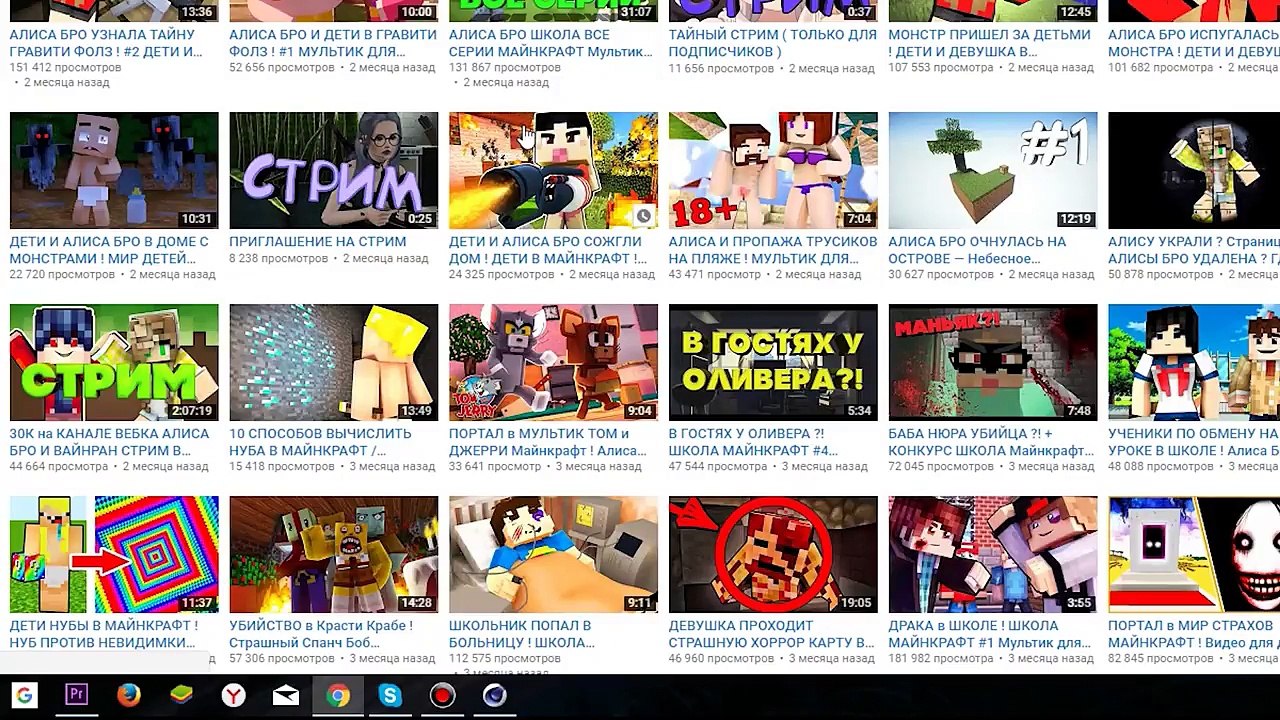
Task: Click title МОНСТР ПРИШЕЛ ЗА ДЕТЬМИ
Action: click(x=989, y=42)
